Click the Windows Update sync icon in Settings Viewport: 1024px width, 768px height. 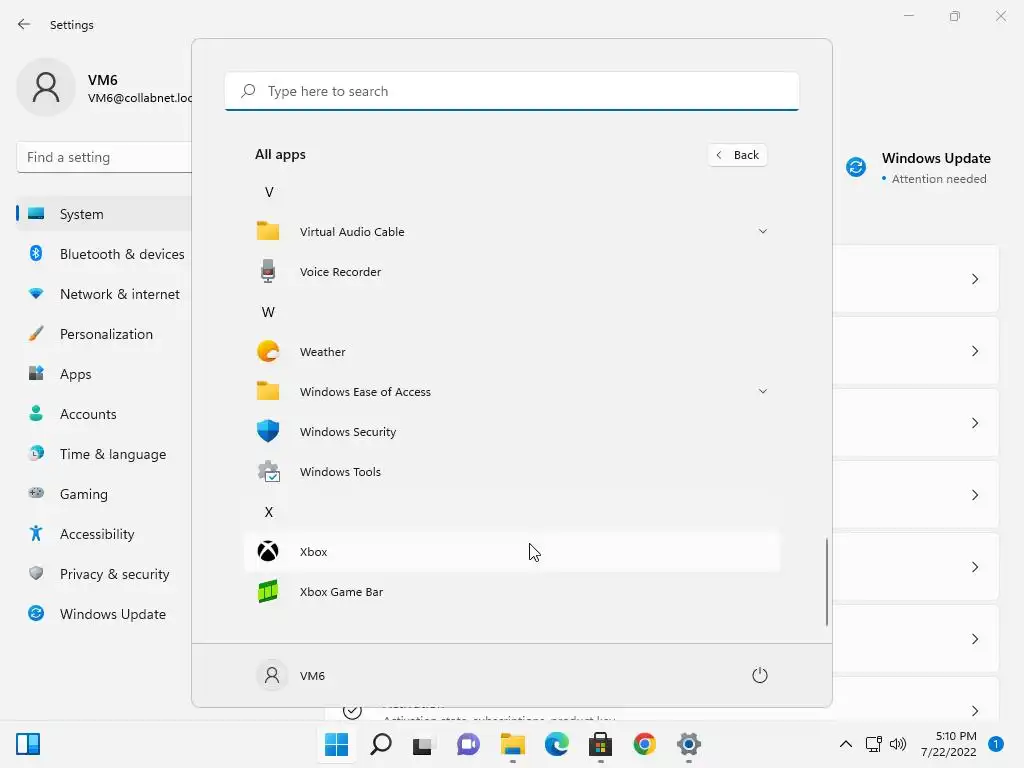pyautogui.click(x=856, y=167)
